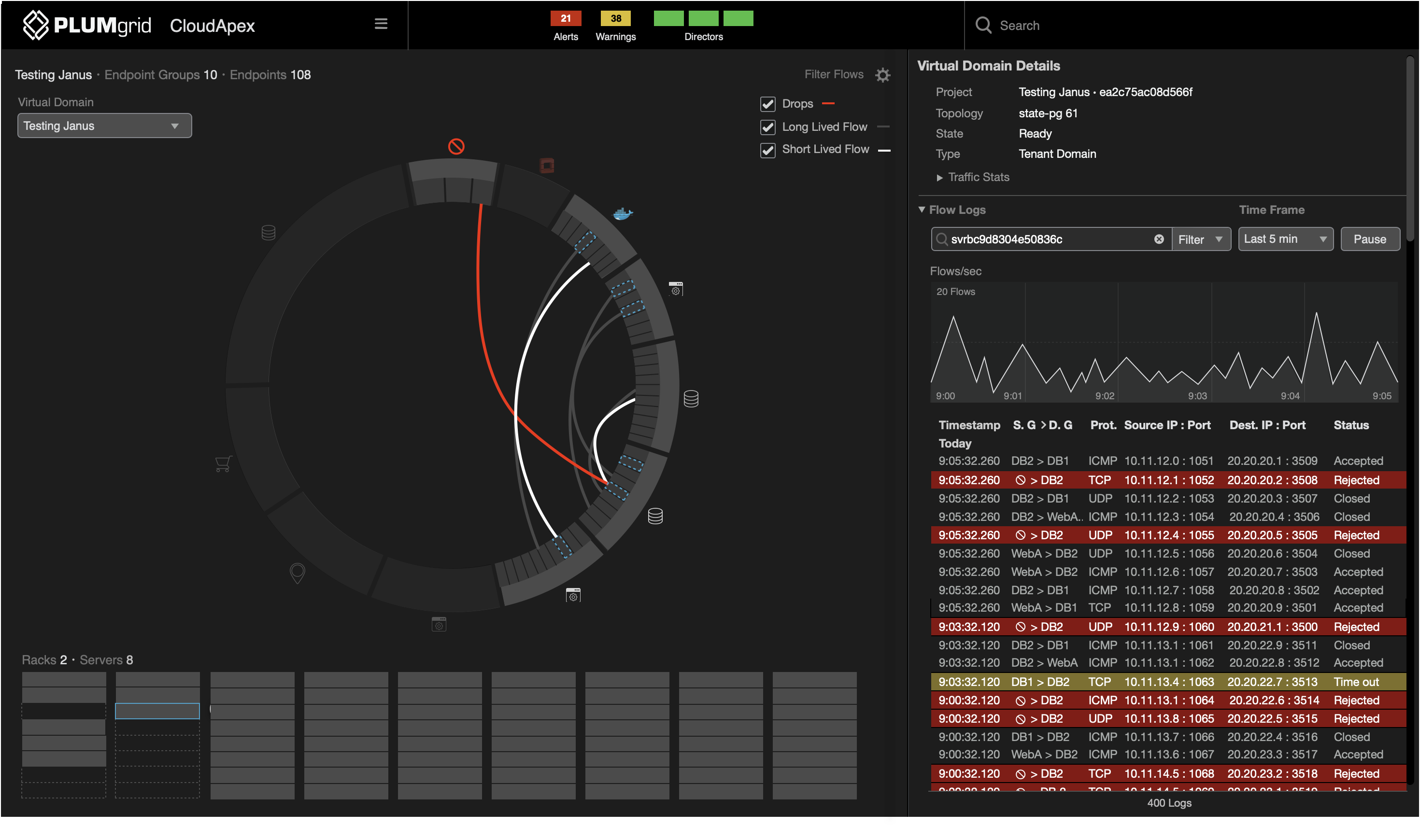Screen dimensions: 1420x840
Task: Uncheck the Drops flow checkbox
Action: 767,104
